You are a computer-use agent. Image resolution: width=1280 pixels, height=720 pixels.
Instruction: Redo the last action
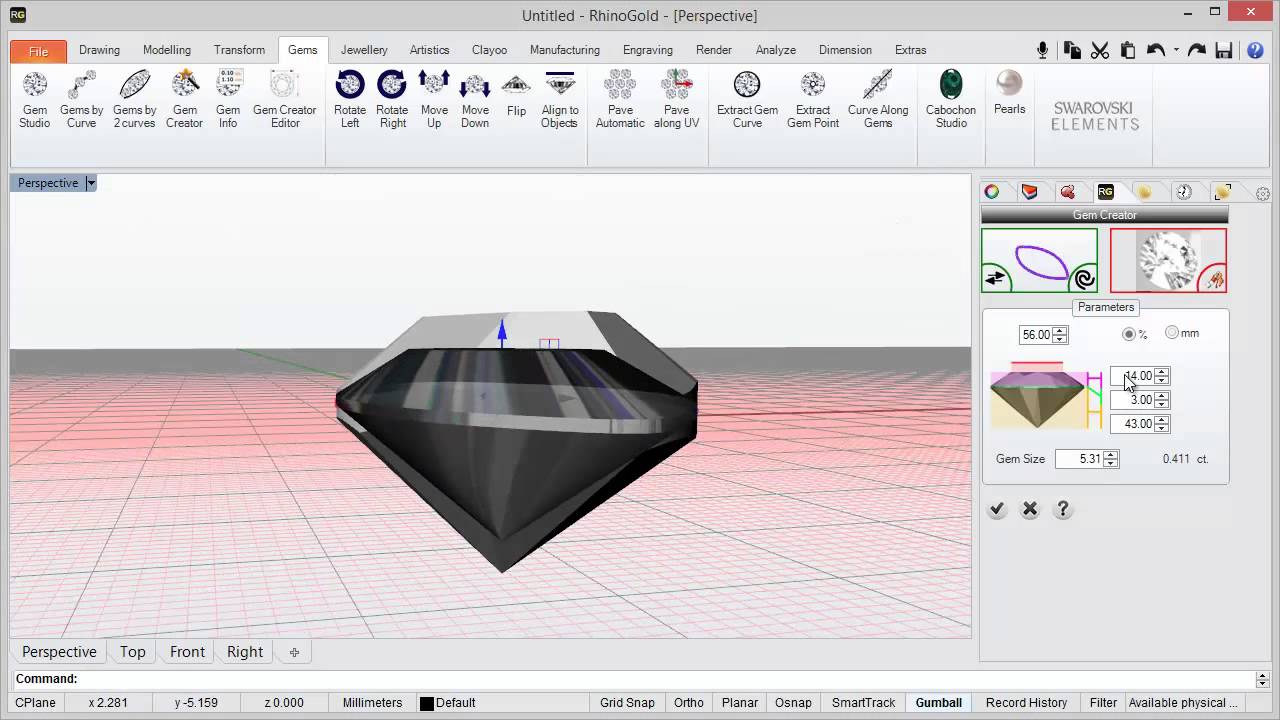pos(1196,50)
